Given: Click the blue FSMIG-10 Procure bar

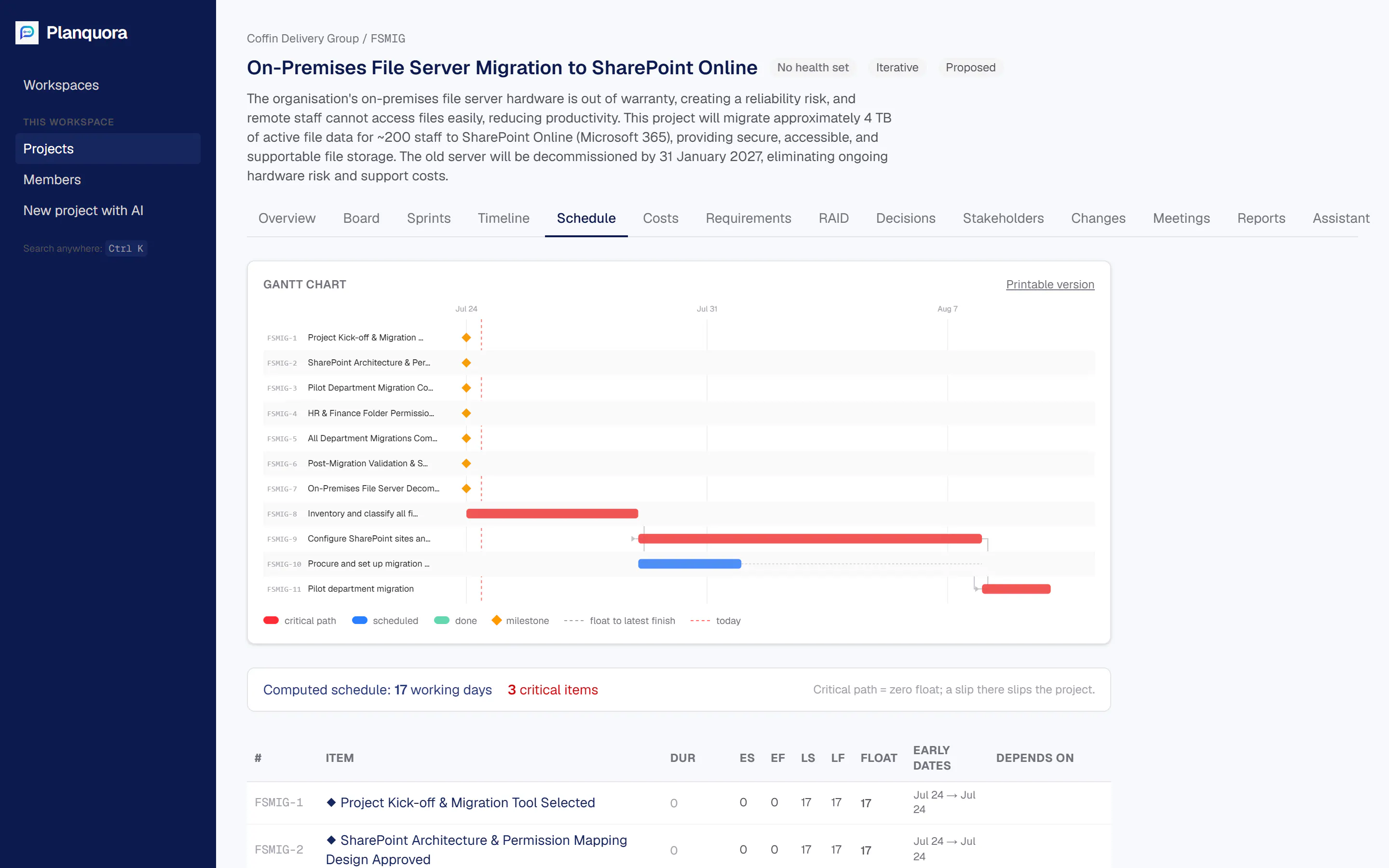Looking at the screenshot, I should (x=689, y=564).
